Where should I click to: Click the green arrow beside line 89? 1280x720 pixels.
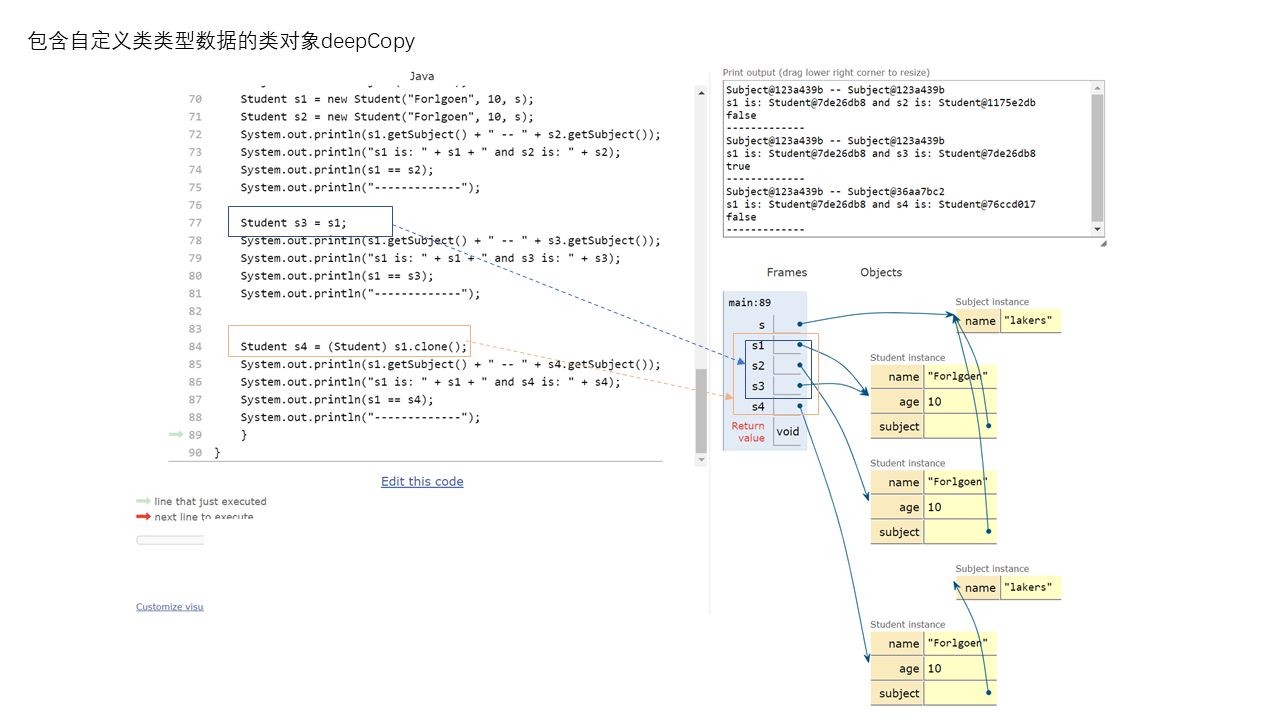(176, 435)
